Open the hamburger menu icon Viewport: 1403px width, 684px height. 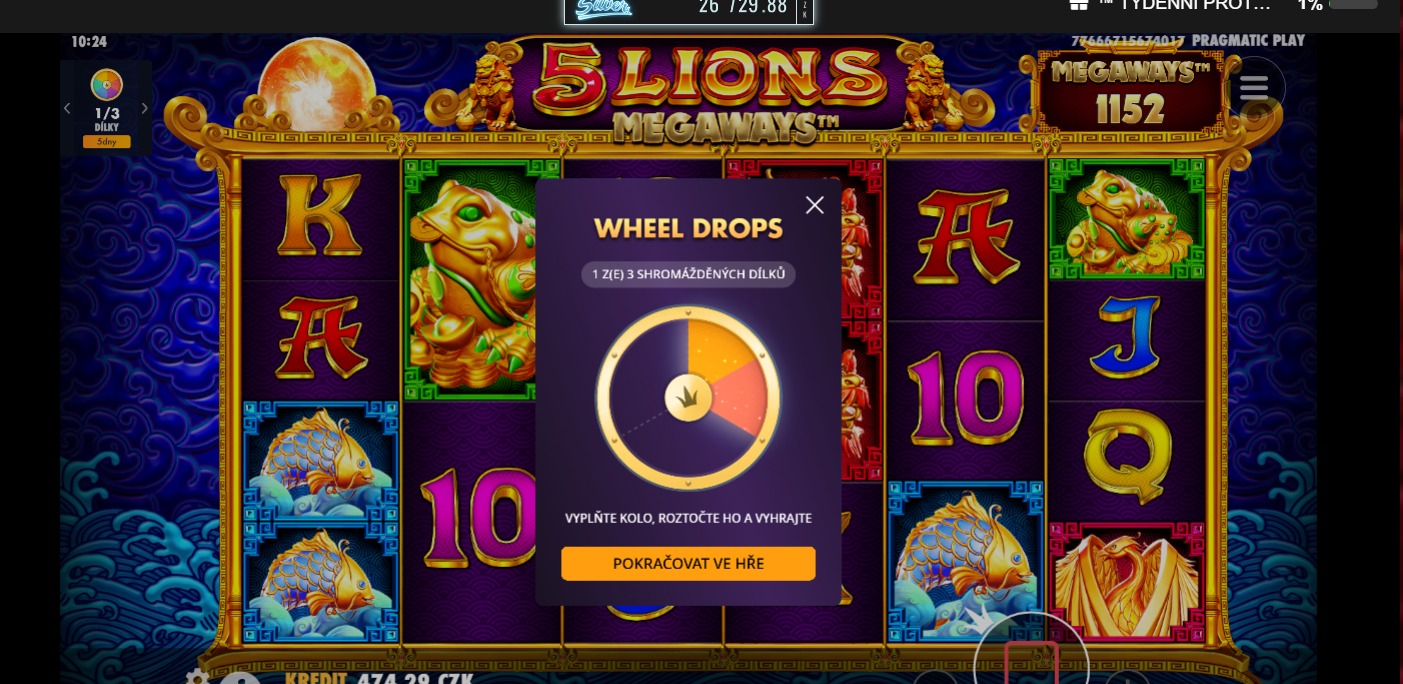1253,88
